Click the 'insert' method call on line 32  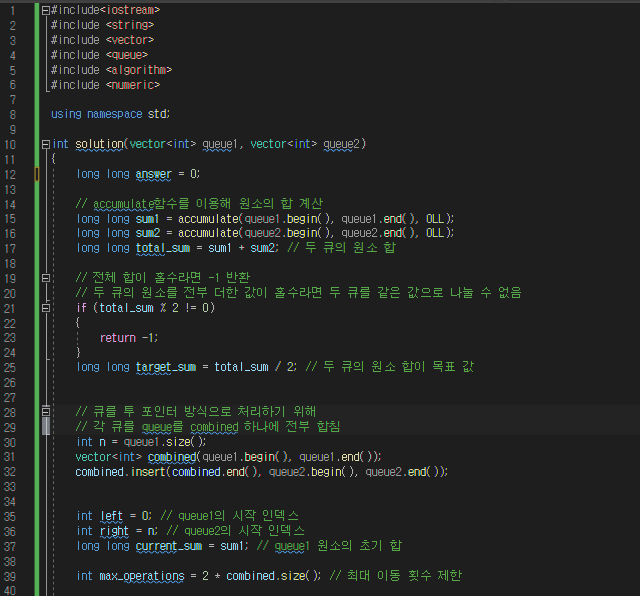click(148, 472)
